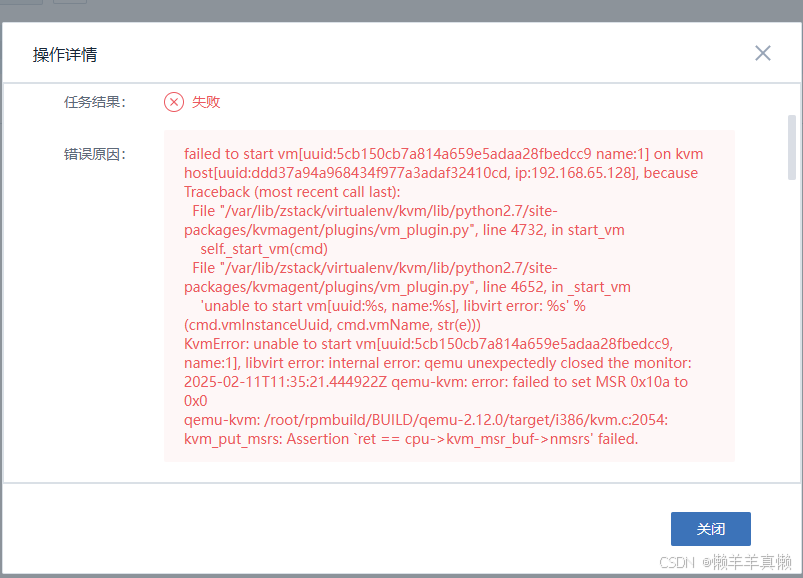Click the 'failed to set MSR 0x10a' line
This screenshot has width=803, height=578.
click(436, 381)
